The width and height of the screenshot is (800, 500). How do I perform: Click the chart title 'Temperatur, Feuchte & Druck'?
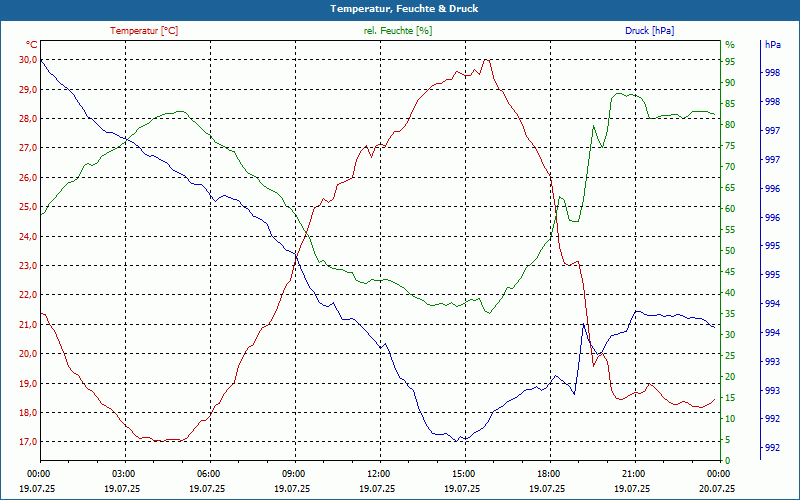tap(404, 9)
